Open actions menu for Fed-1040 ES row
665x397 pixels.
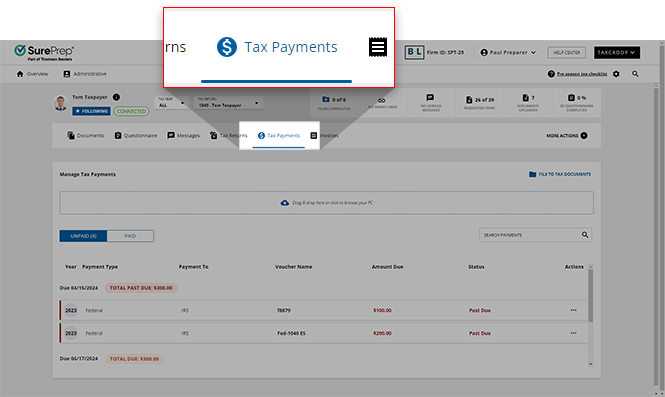coord(573,333)
